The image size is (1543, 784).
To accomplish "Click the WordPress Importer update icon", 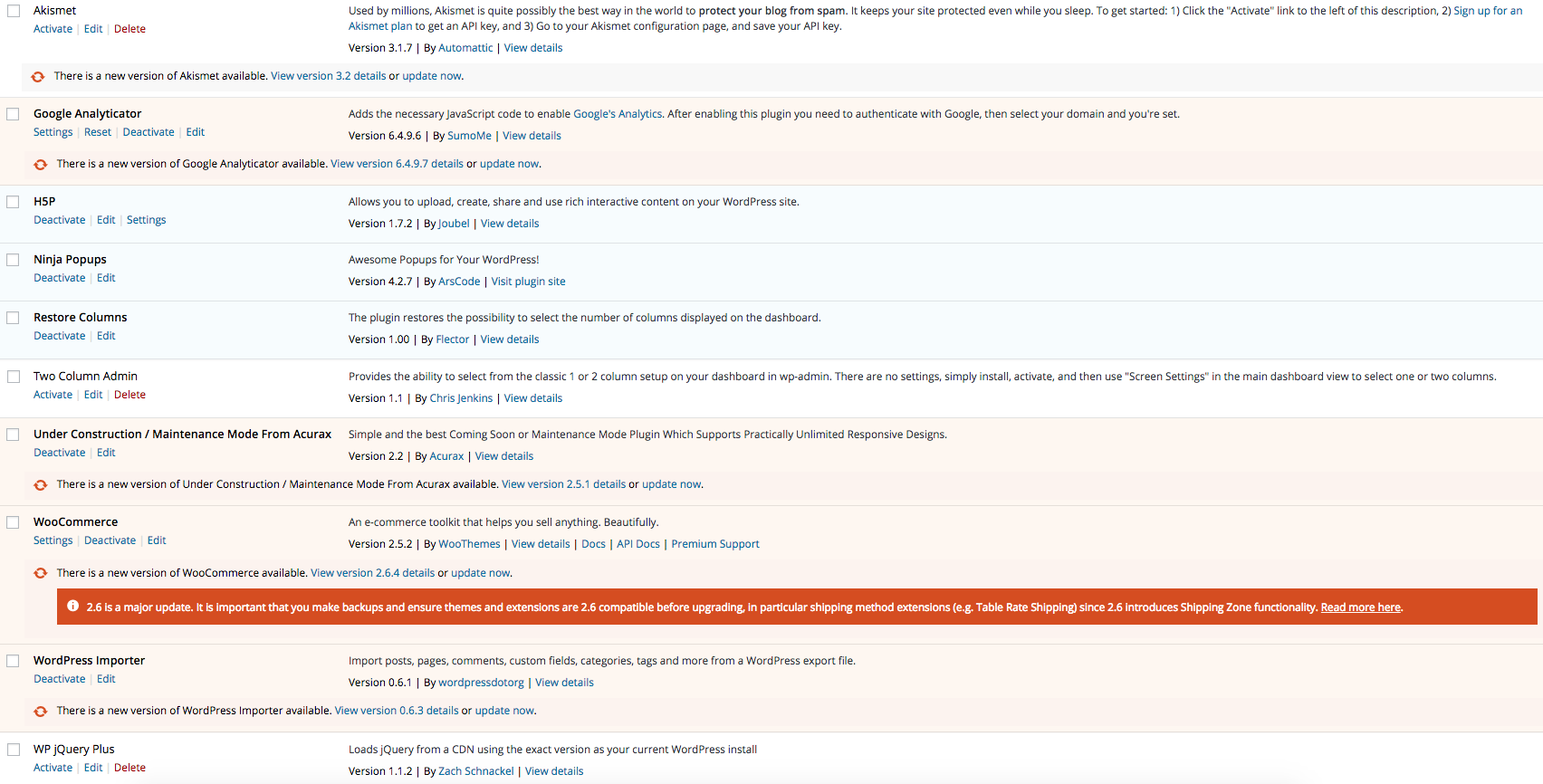I will coord(41,712).
